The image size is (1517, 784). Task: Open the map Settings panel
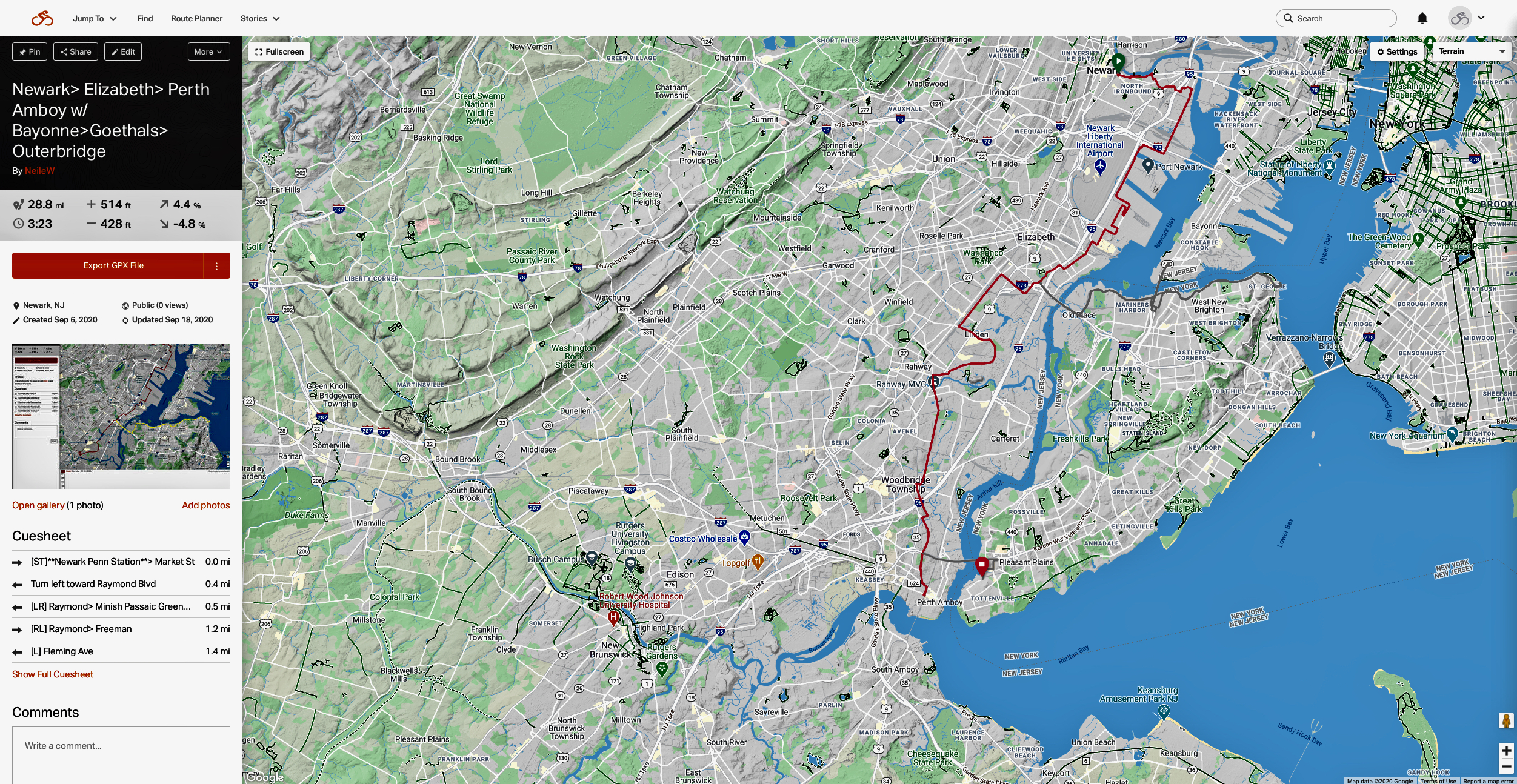point(1397,51)
